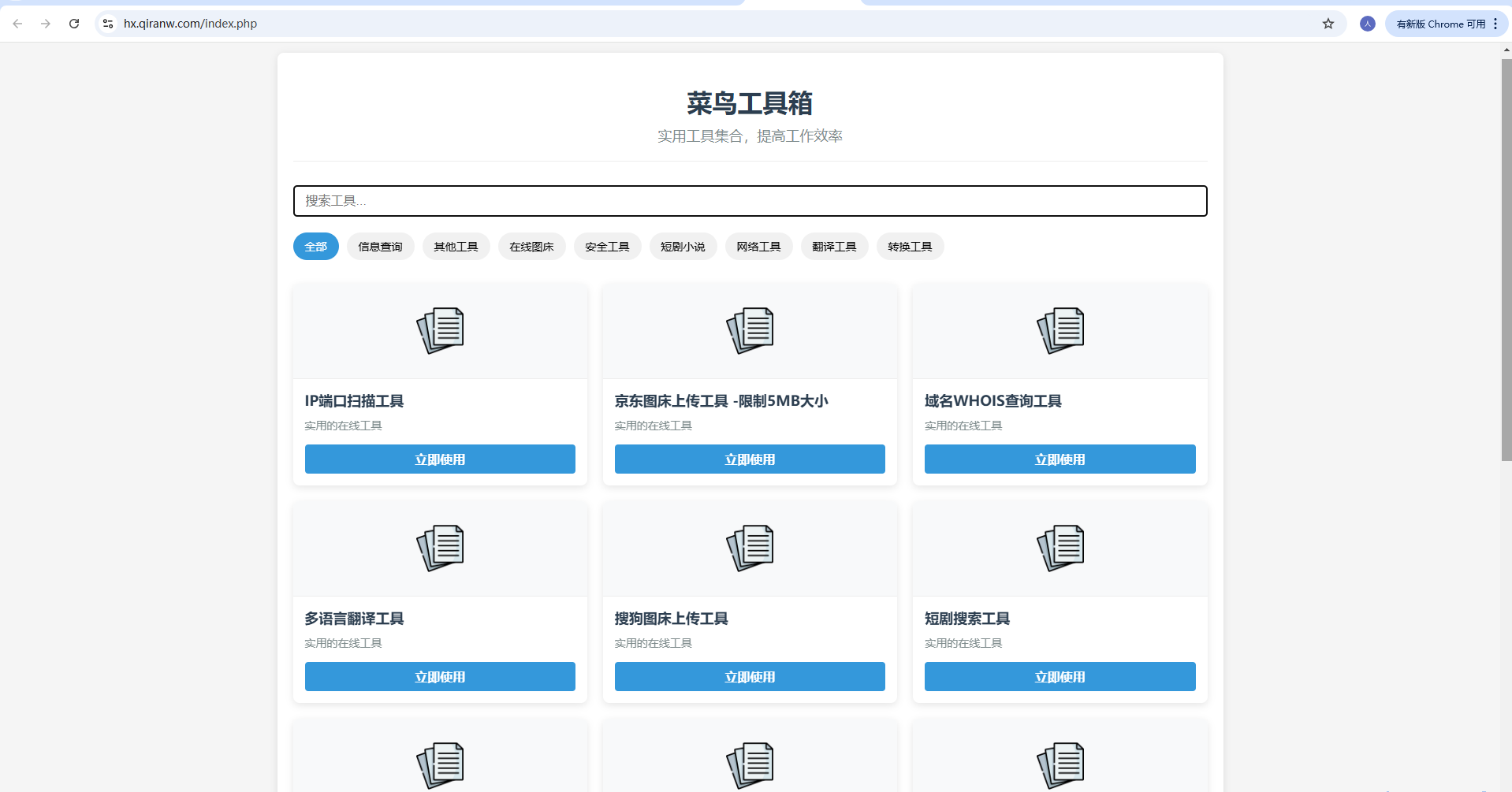This screenshot has height=792, width=1512.
Task: Switch to the 网络工具 category
Action: (758, 246)
